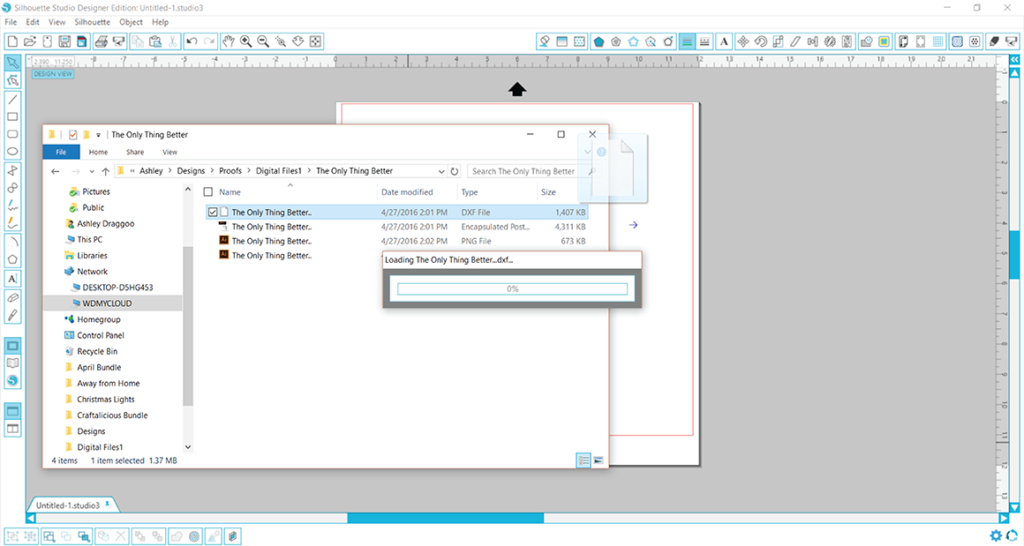Select the Knife tool
The width and height of the screenshot is (1024, 546).
pos(12,315)
